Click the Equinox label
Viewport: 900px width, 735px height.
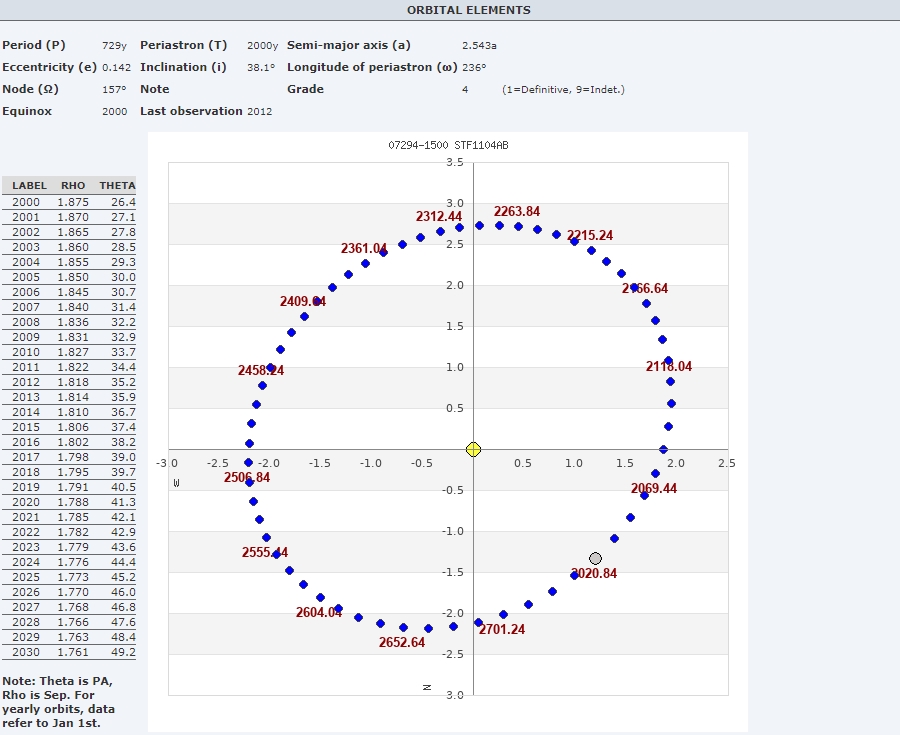27,111
